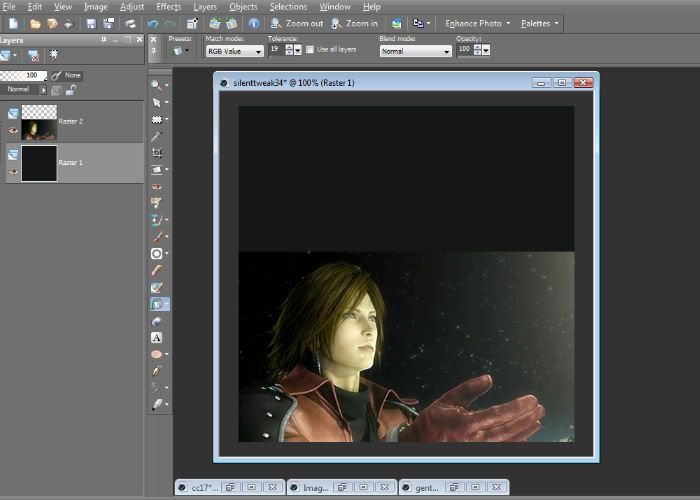Select the Pick arrow tool
This screenshot has height=500, width=700.
(x=156, y=102)
